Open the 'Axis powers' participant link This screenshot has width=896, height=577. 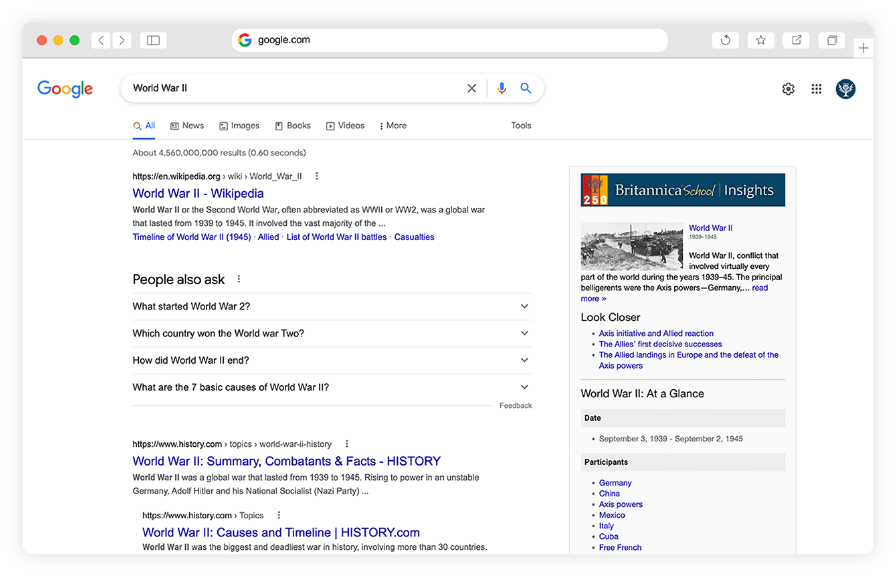click(621, 504)
